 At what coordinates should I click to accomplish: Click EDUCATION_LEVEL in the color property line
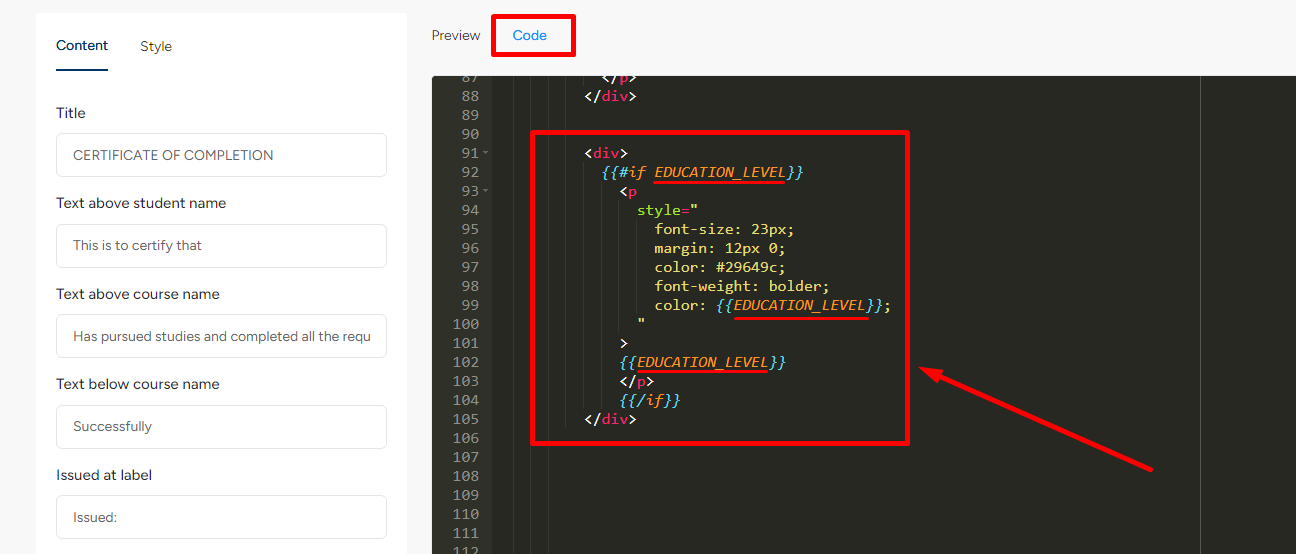tap(800, 305)
